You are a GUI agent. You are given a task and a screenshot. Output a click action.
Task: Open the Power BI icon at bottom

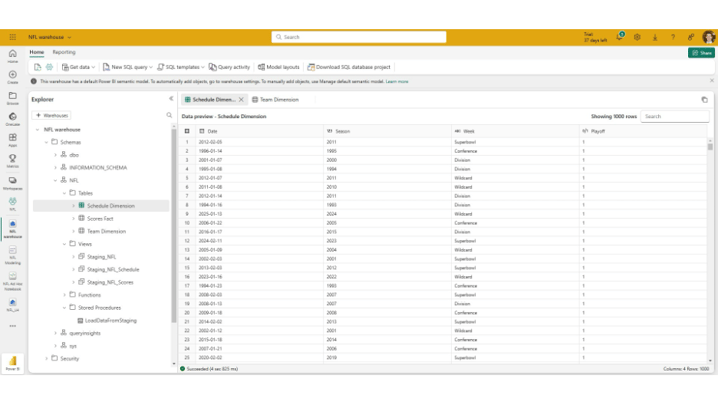13,363
